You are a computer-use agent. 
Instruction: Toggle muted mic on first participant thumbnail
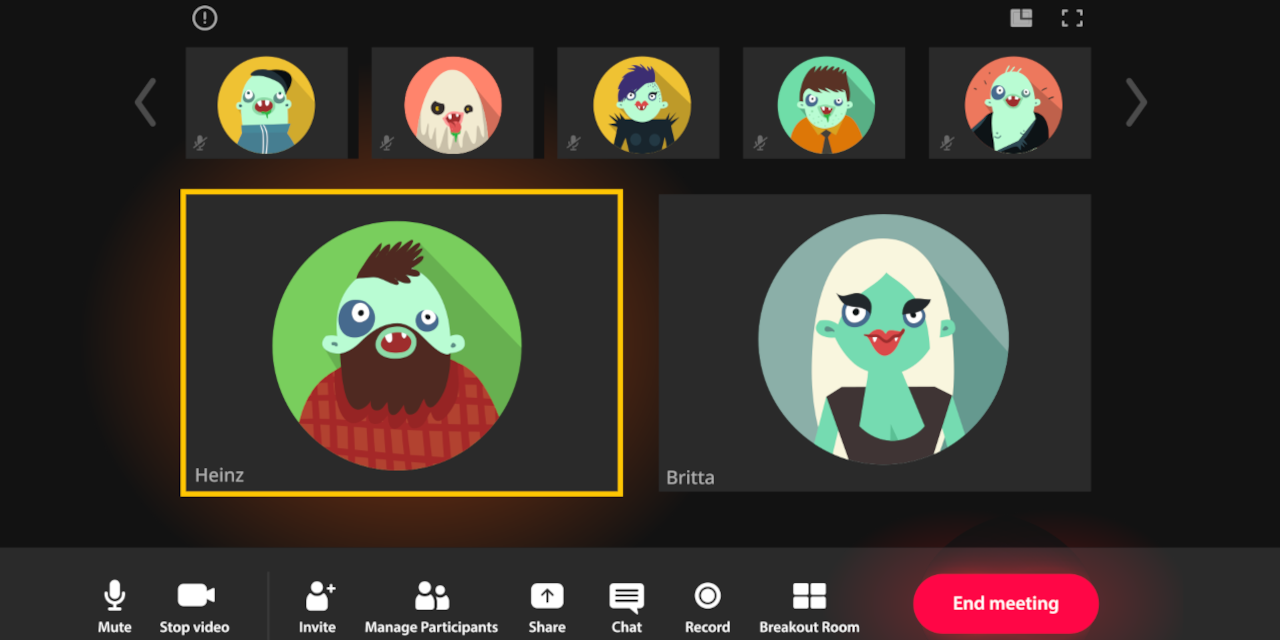[200, 143]
